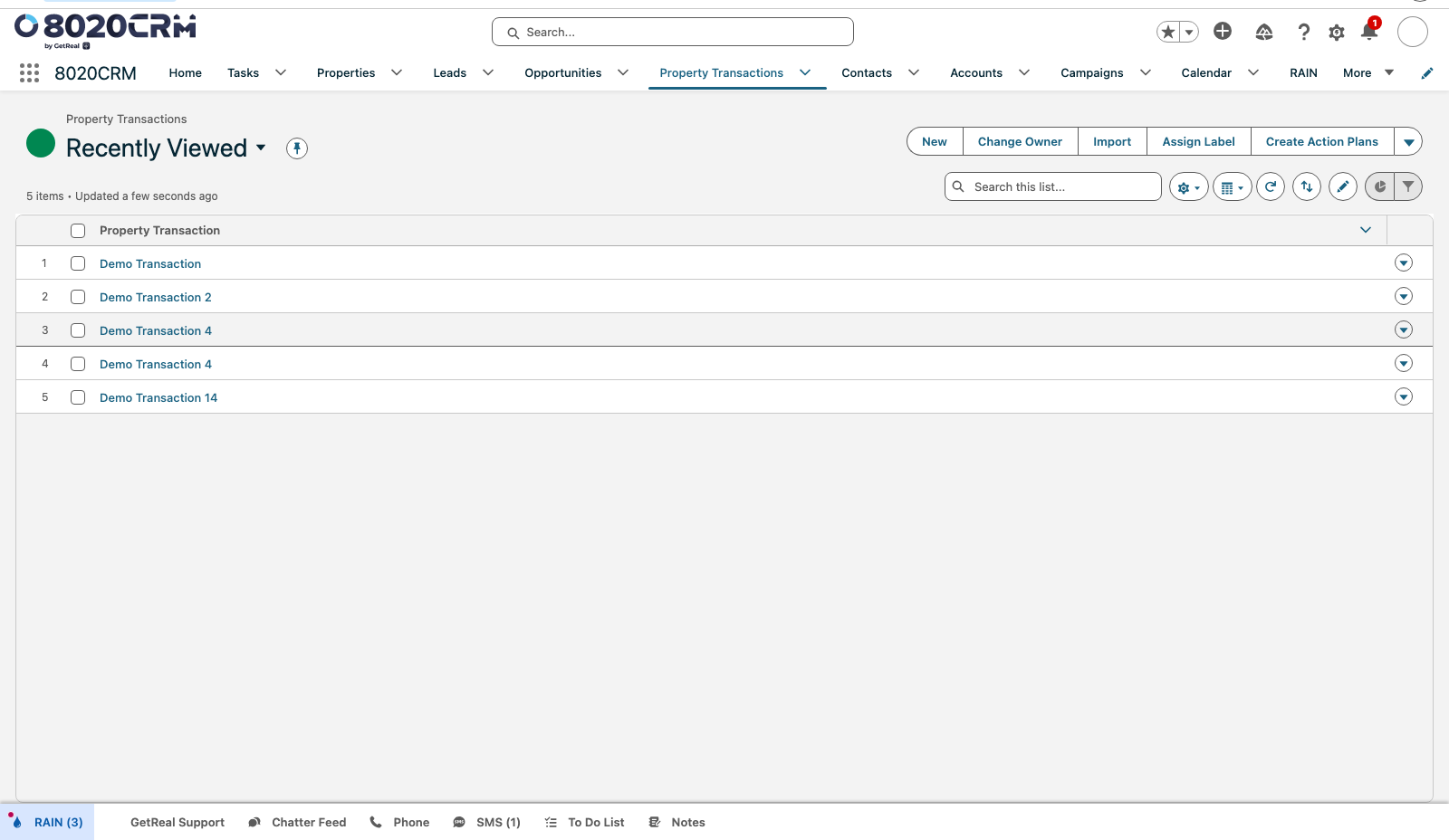1449x840 pixels.
Task: Click the 8020CRM logo
Action: (x=105, y=30)
